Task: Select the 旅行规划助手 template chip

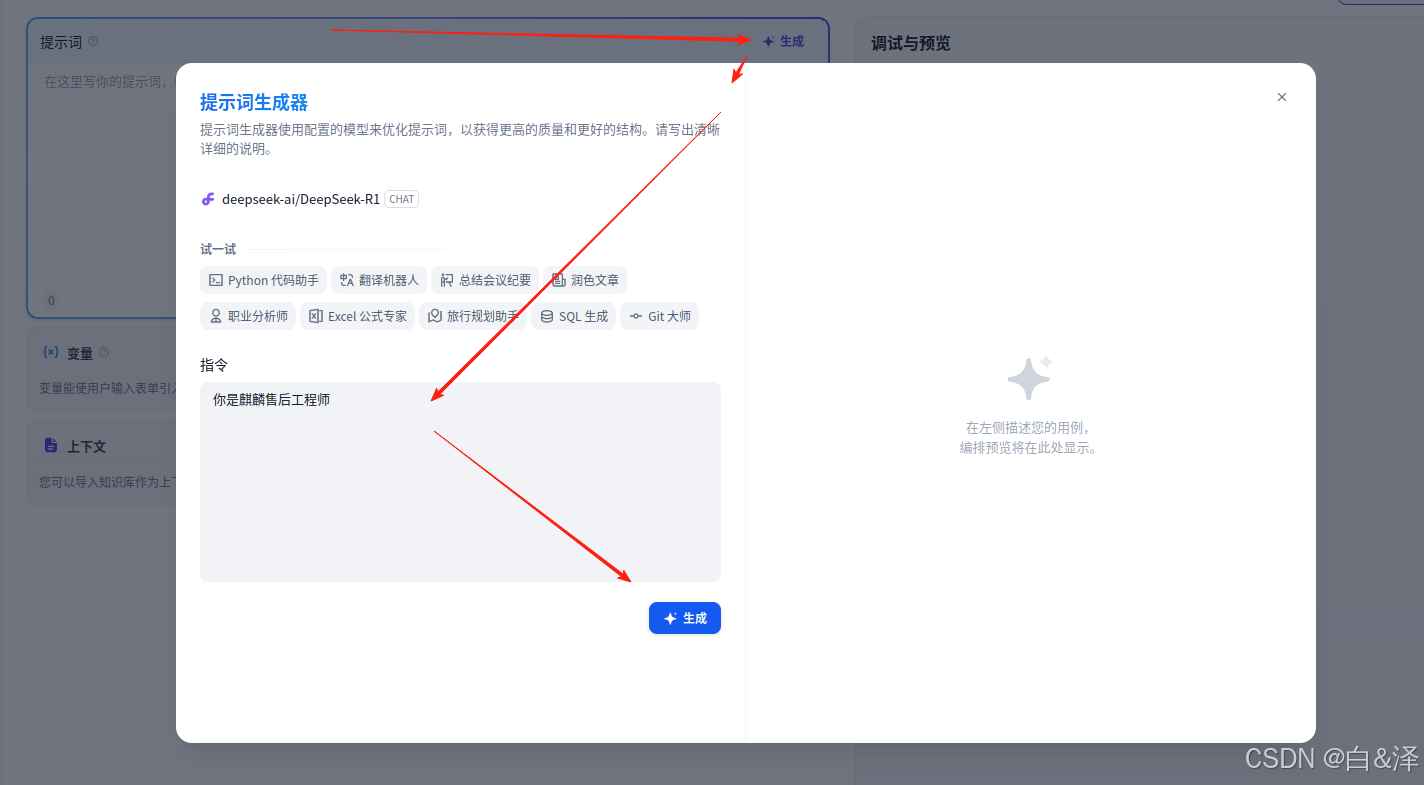Action: coord(473,316)
